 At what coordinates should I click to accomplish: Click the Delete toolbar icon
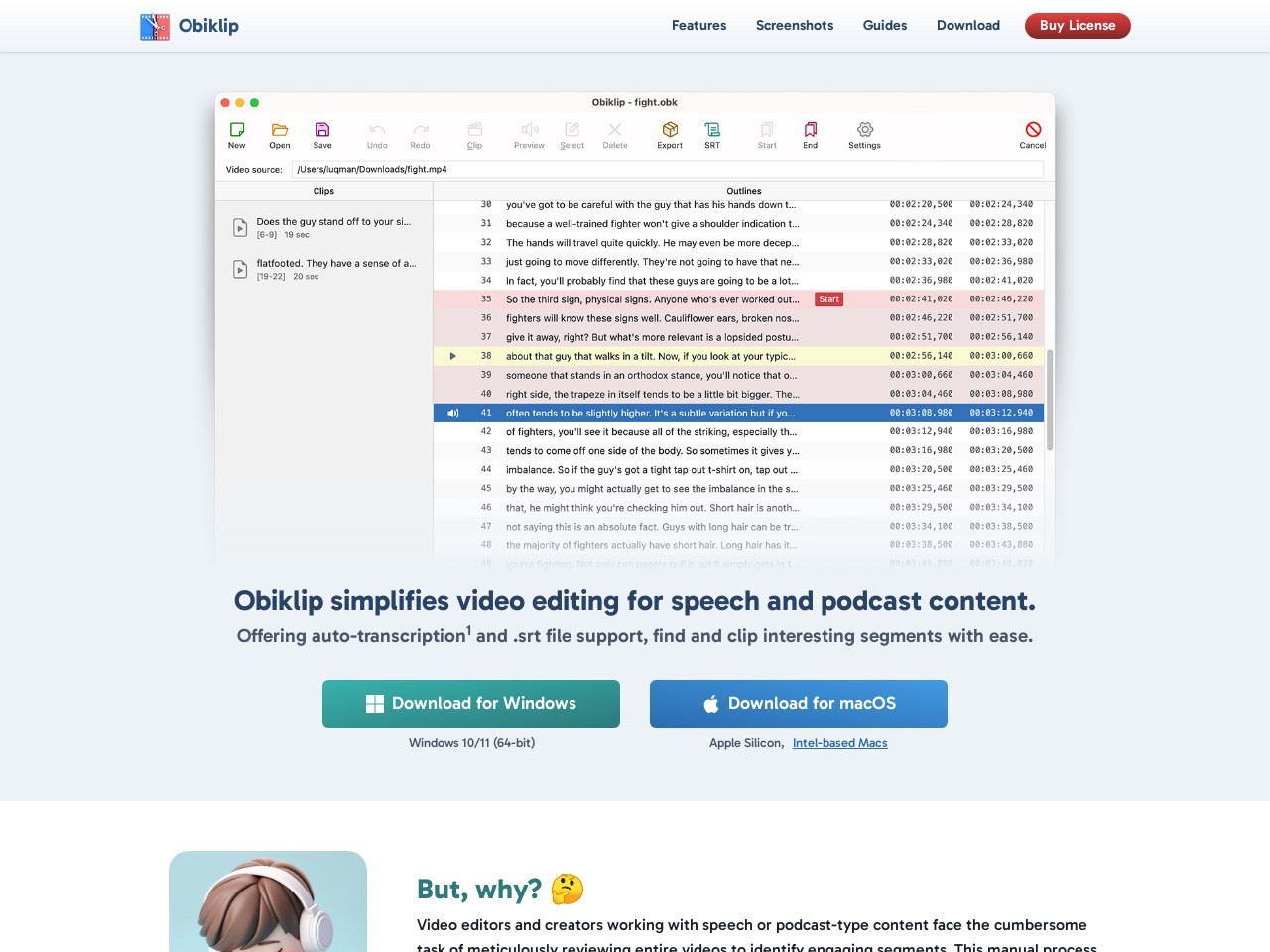tap(615, 130)
